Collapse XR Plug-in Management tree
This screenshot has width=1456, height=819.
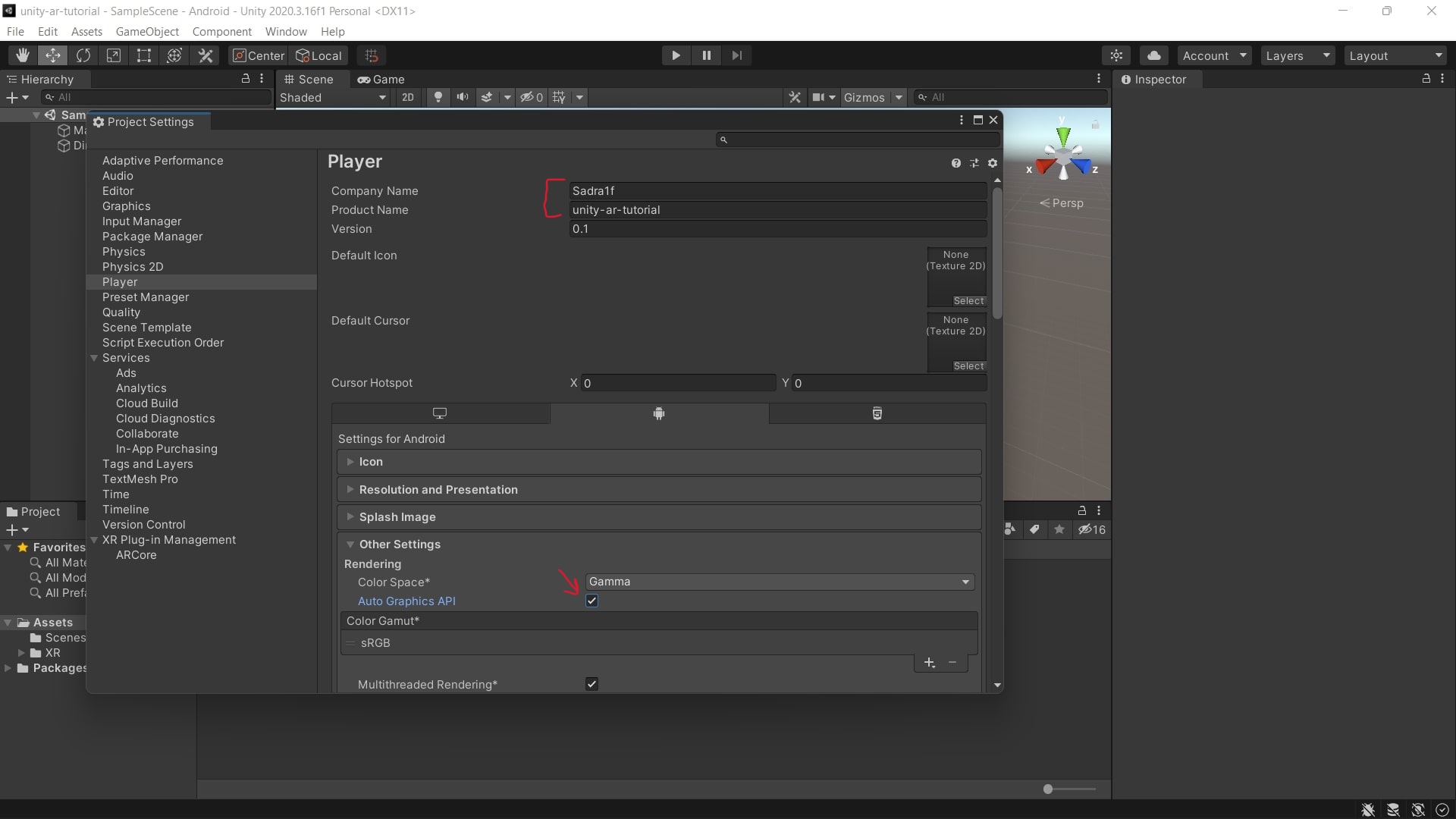95,540
